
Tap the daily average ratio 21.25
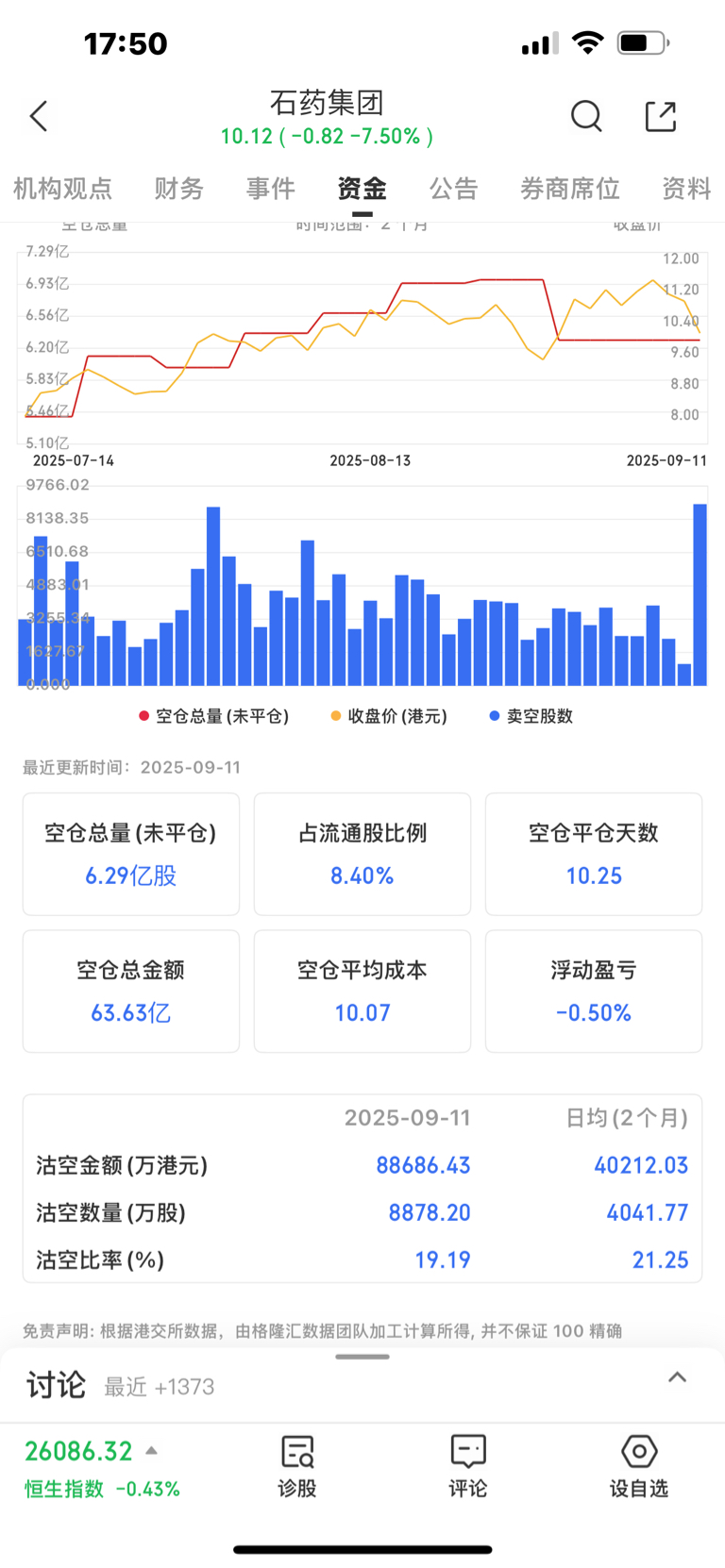coord(661,1259)
